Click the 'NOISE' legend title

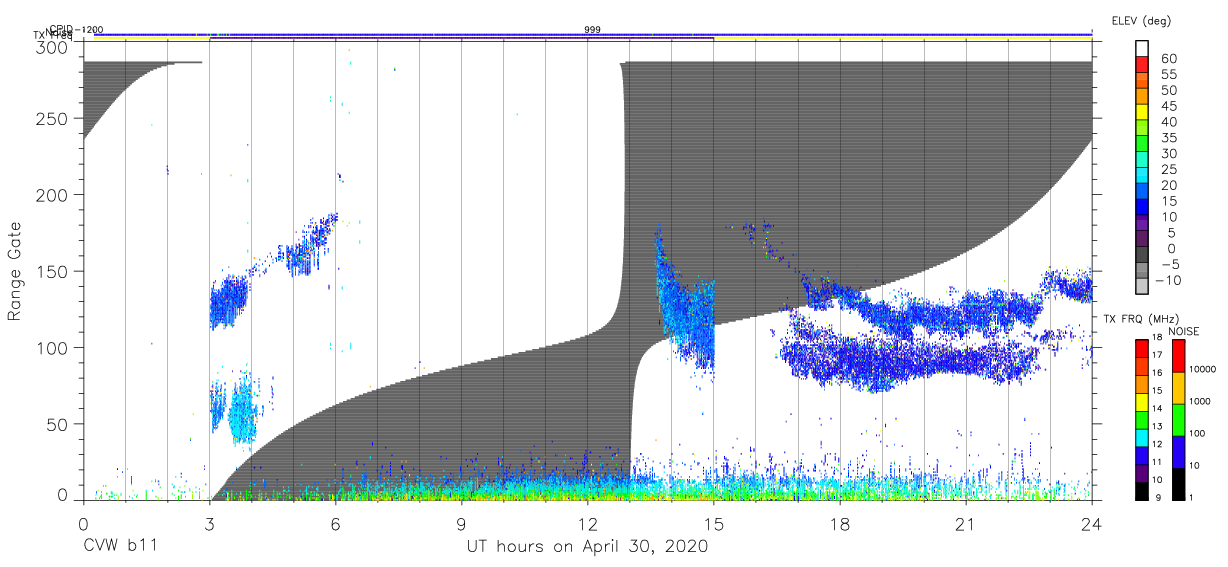tap(1184, 331)
